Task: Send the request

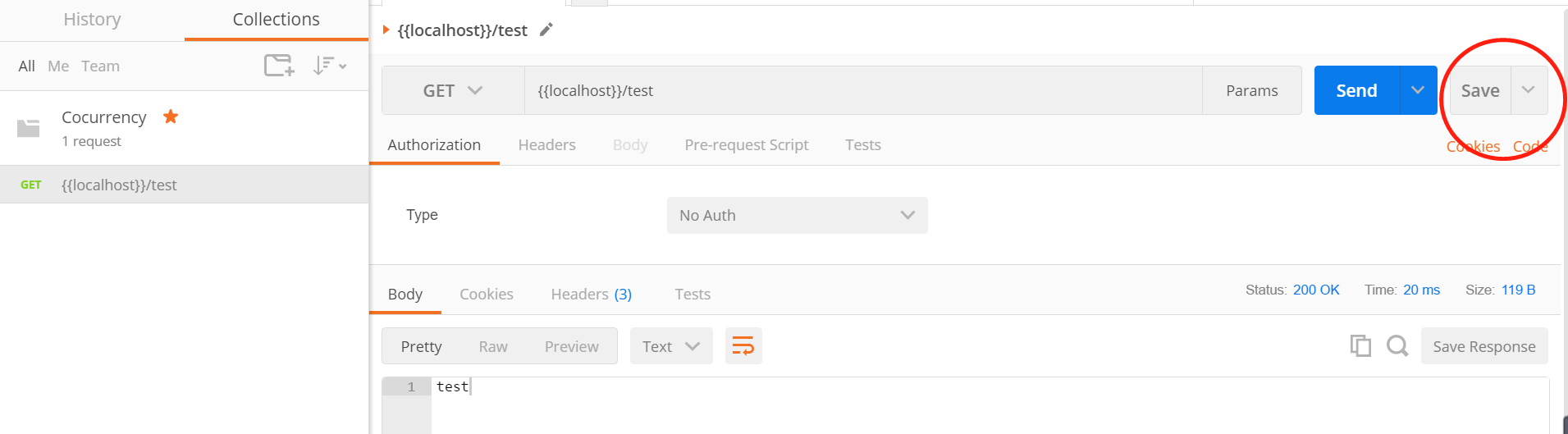Action: (x=1356, y=90)
